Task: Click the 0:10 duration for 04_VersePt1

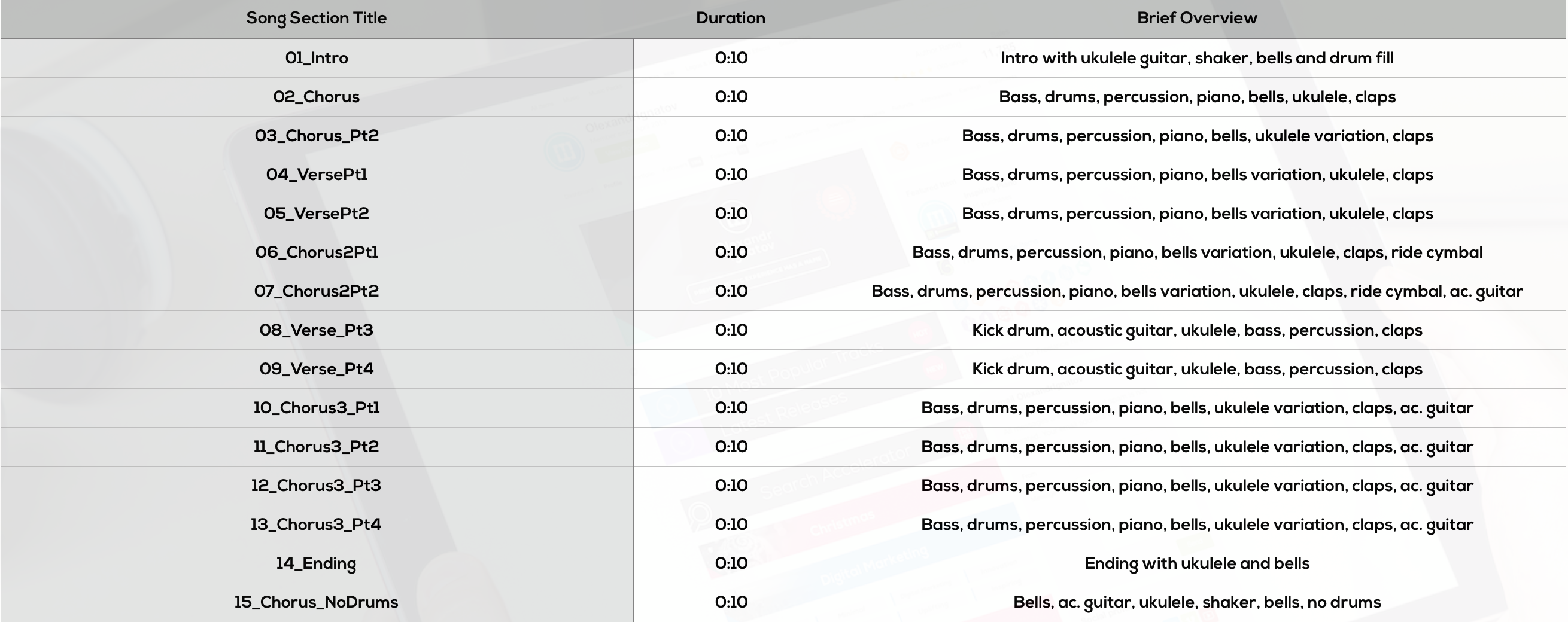Action: 731,175
